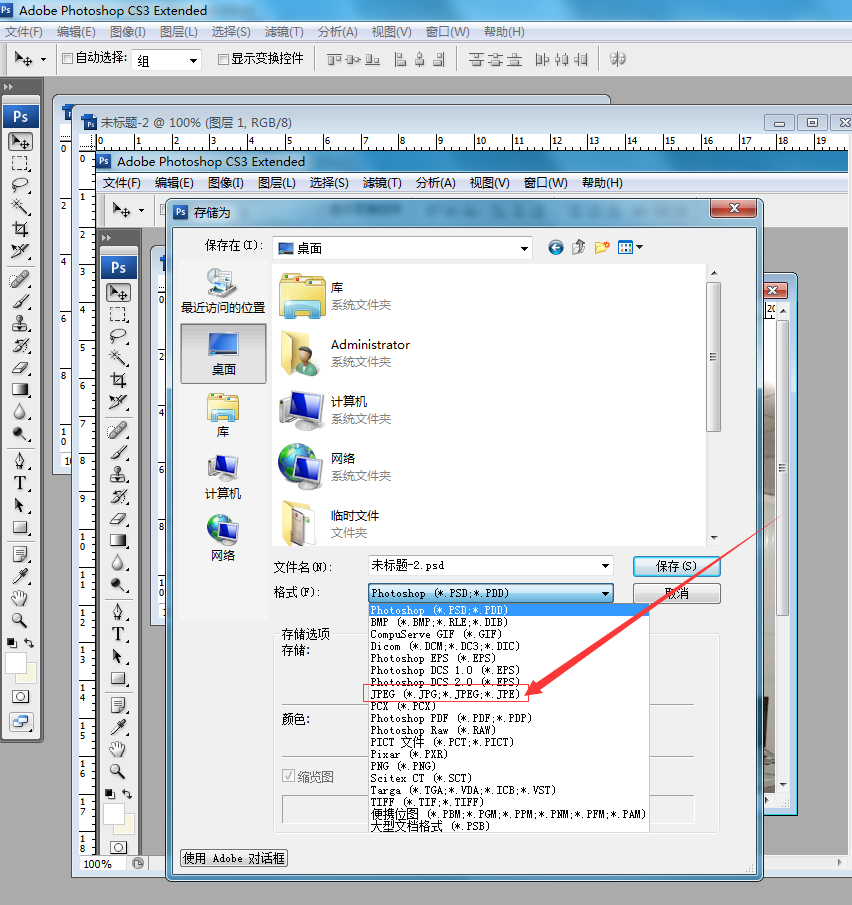Pick the Magic Wand tool in the outermost toolbox
Screen dimensions: 852x905
coord(20,206)
